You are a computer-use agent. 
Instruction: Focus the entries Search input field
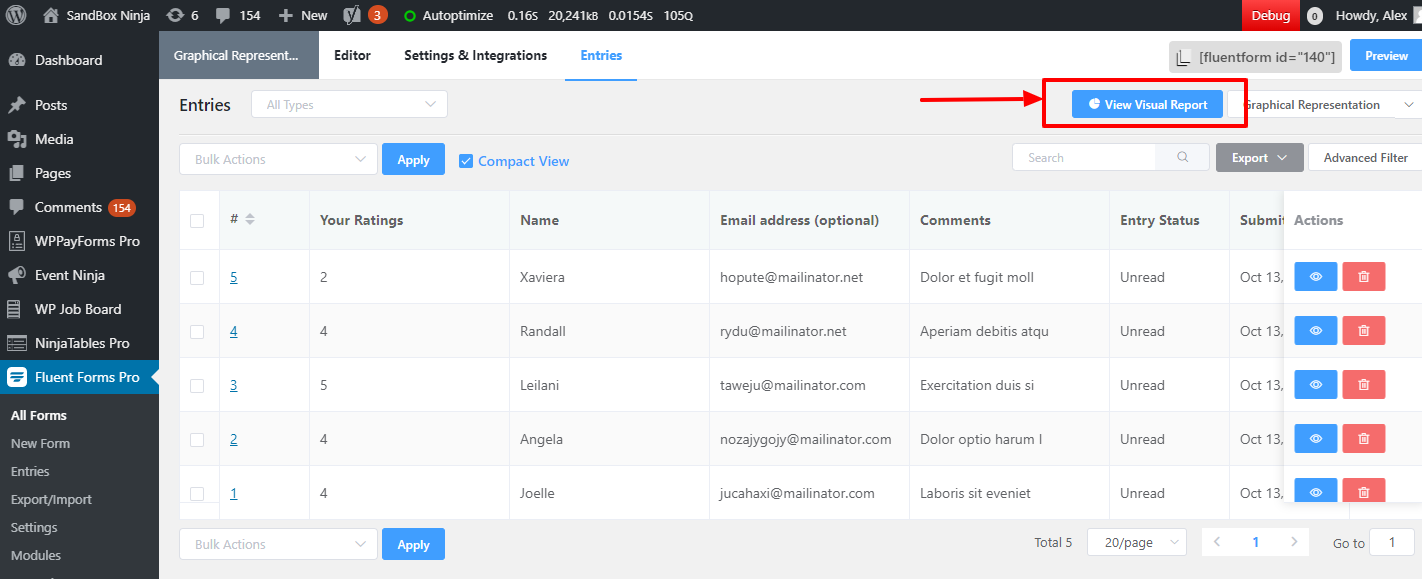[x=1084, y=158]
